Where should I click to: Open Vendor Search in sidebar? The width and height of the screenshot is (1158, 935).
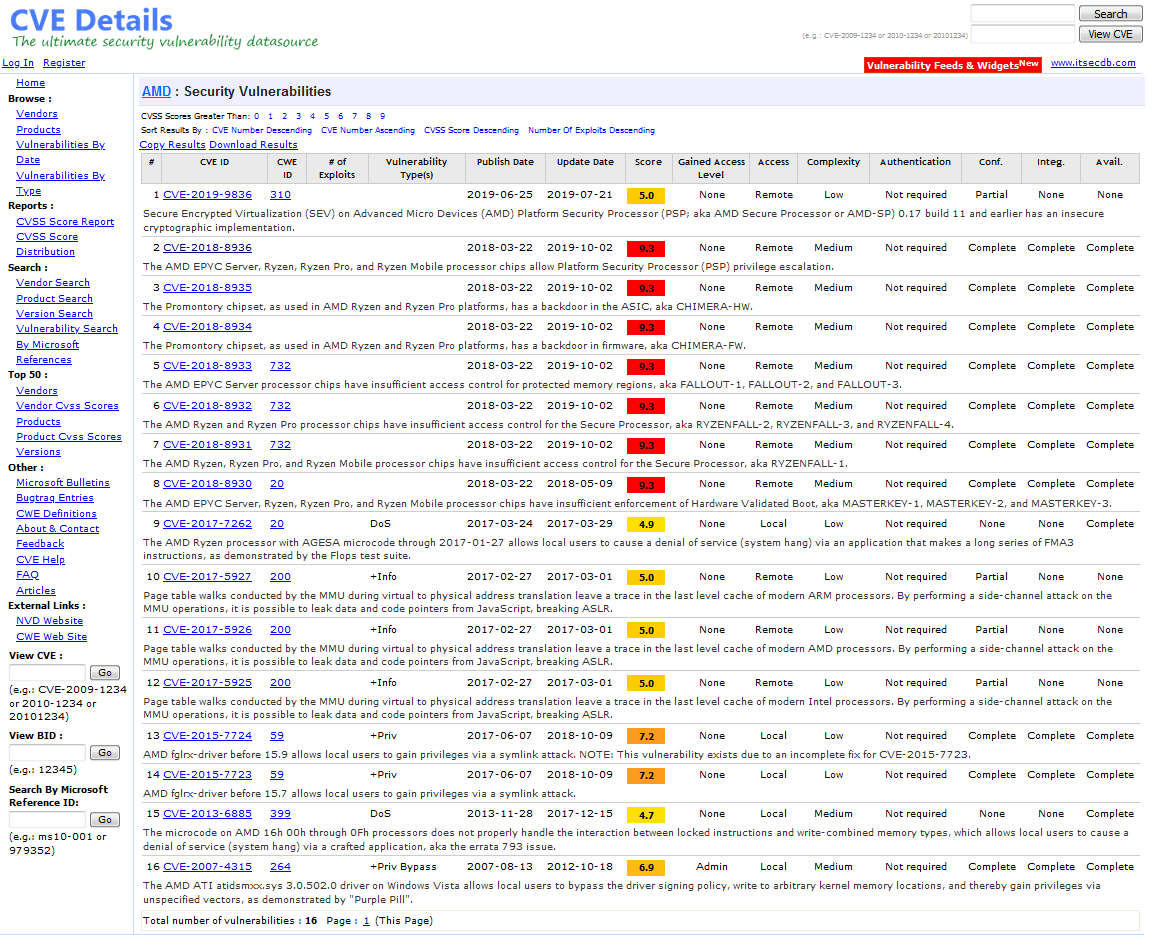(x=53, y=283)
